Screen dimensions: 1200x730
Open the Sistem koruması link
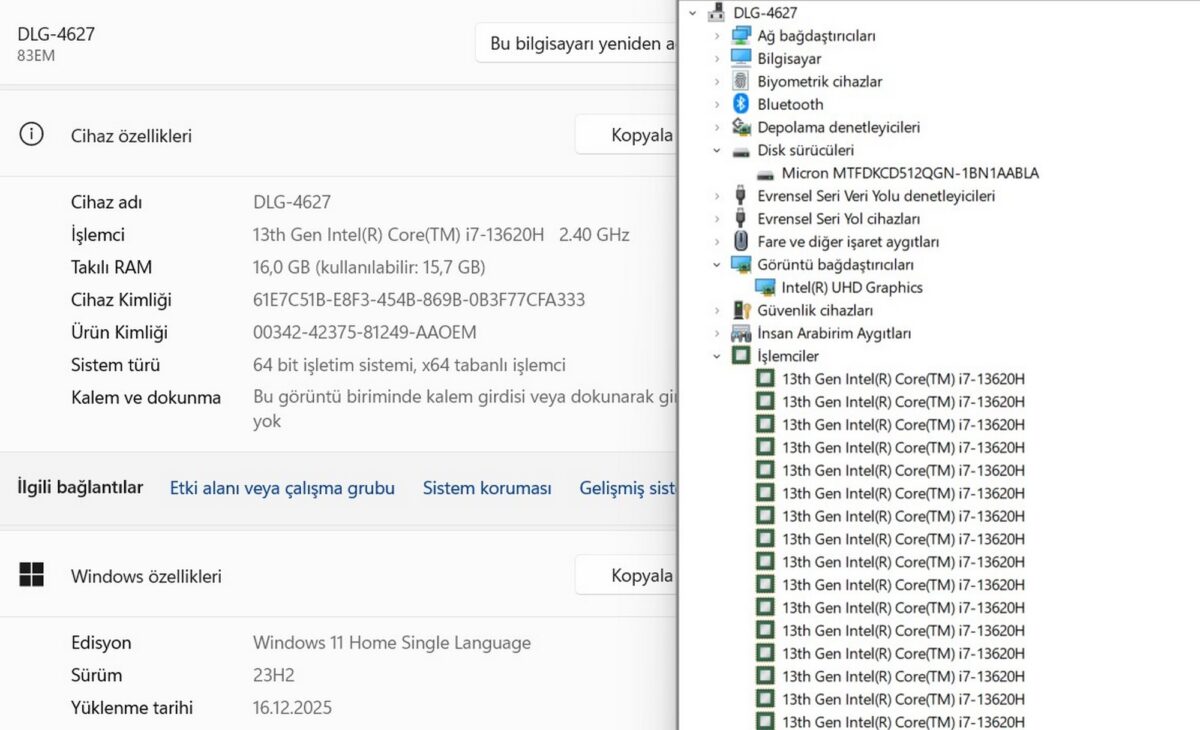(x=487, y=488)
